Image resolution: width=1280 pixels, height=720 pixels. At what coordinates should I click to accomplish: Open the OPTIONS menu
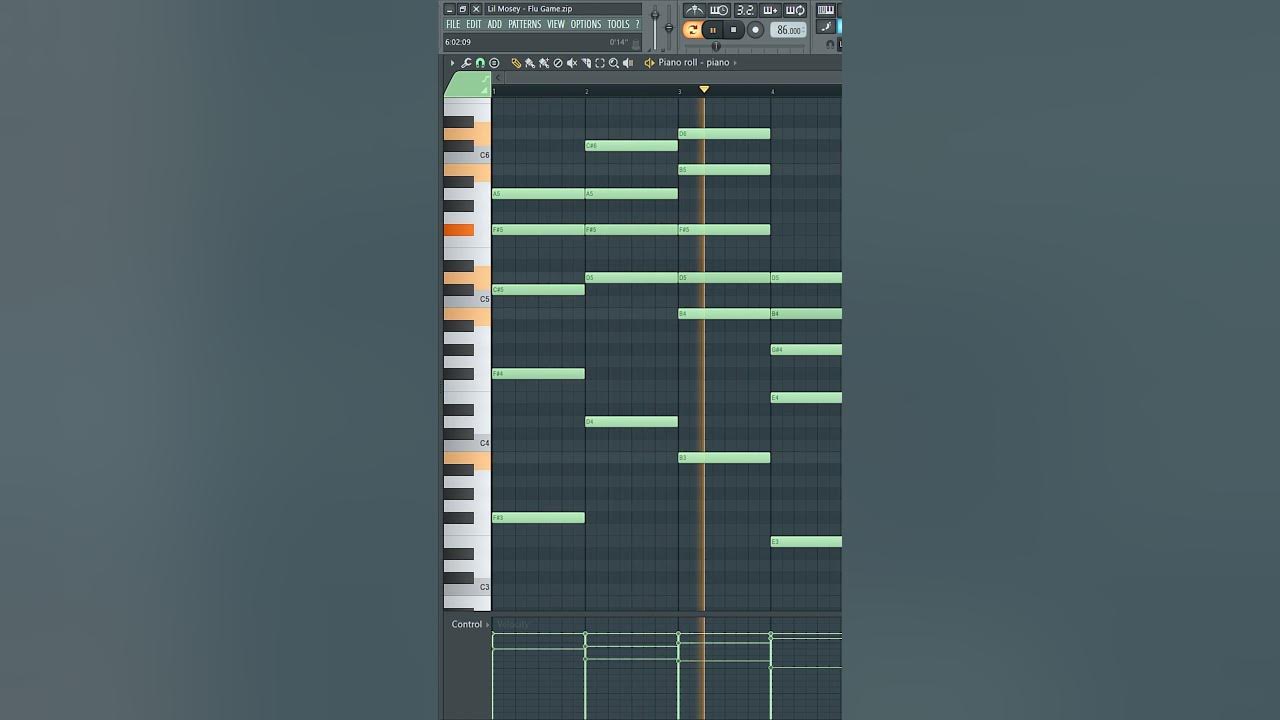pyautogui.click(x=586, y=24)
